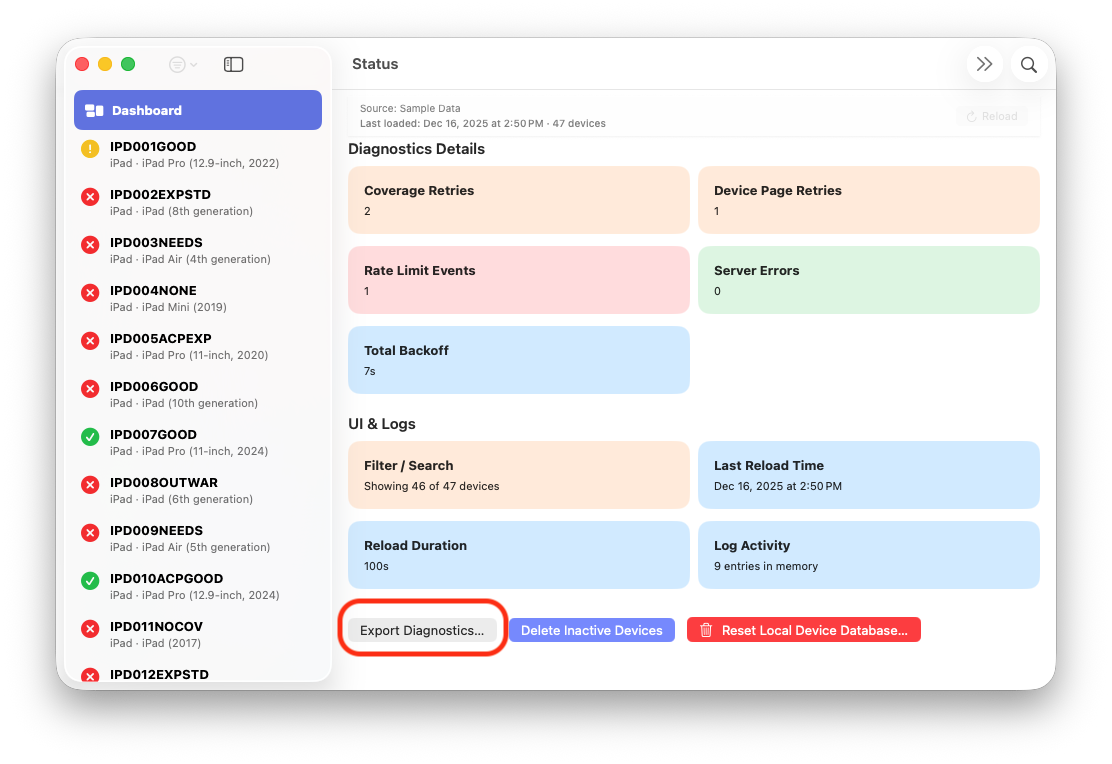This screenshot has width=1112, height=764.
Task: Click the Rate Limit Events card
Action: point(518,280)
